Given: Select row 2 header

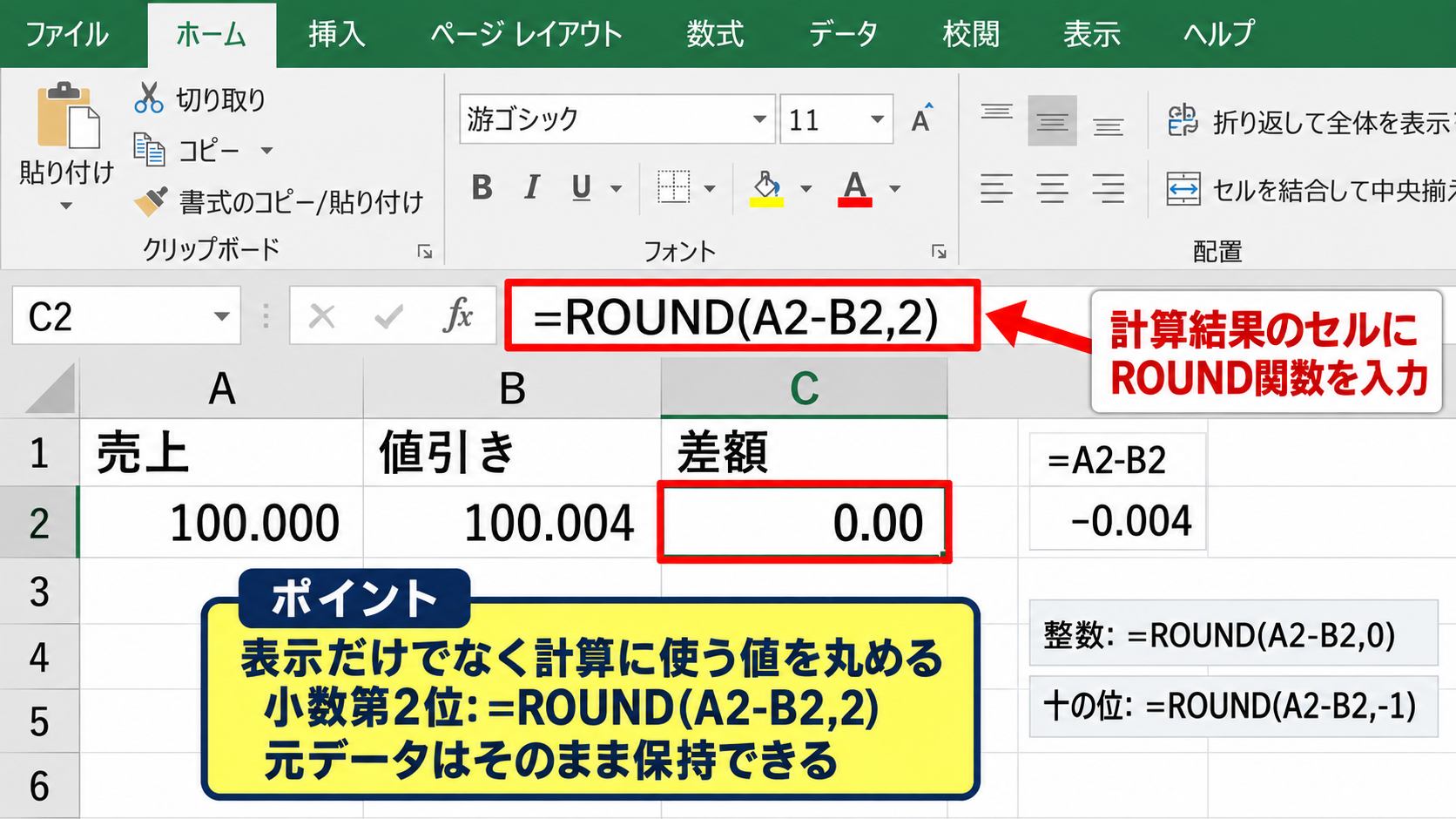Looking at the screenshot, I should pyautogui.click(x=39, y=523).
